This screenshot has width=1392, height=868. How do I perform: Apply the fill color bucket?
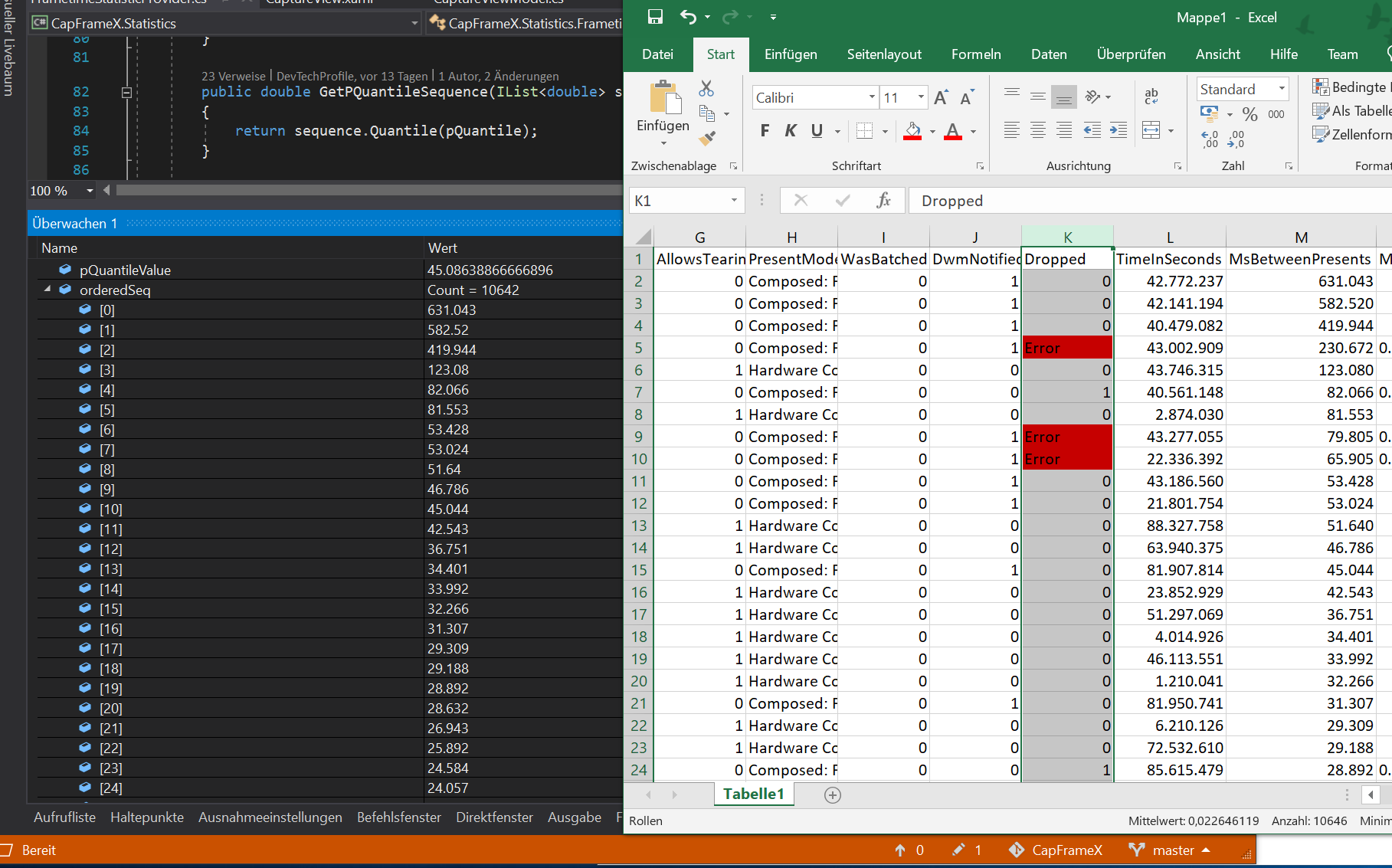pos(912,131)
